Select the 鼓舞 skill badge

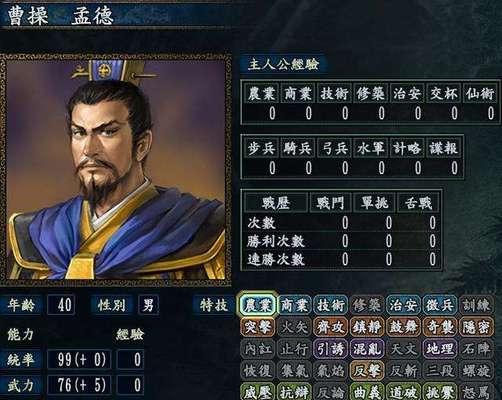[x=403, y=327]
